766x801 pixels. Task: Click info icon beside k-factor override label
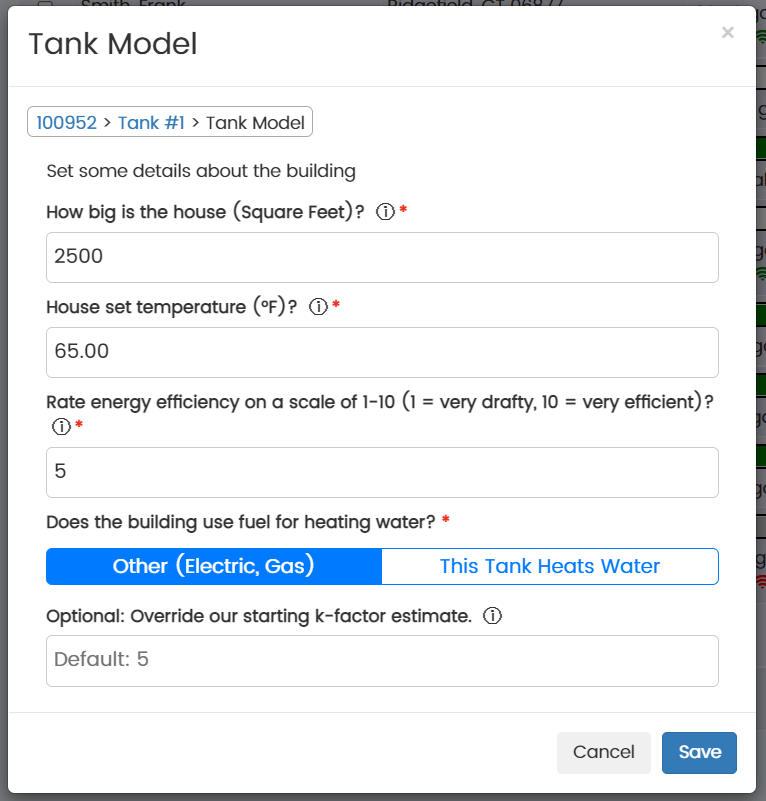pyautogui.click(x=492, y=616)
